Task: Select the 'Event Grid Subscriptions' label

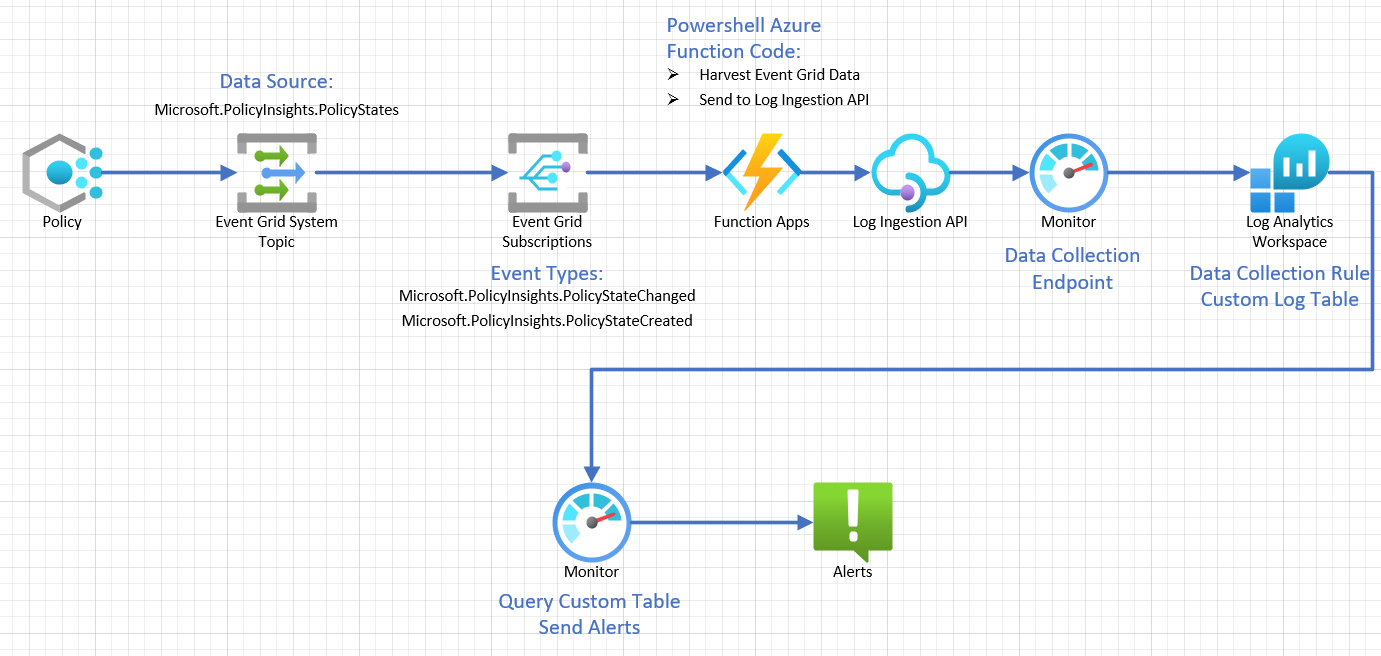Action: point(547,232)
